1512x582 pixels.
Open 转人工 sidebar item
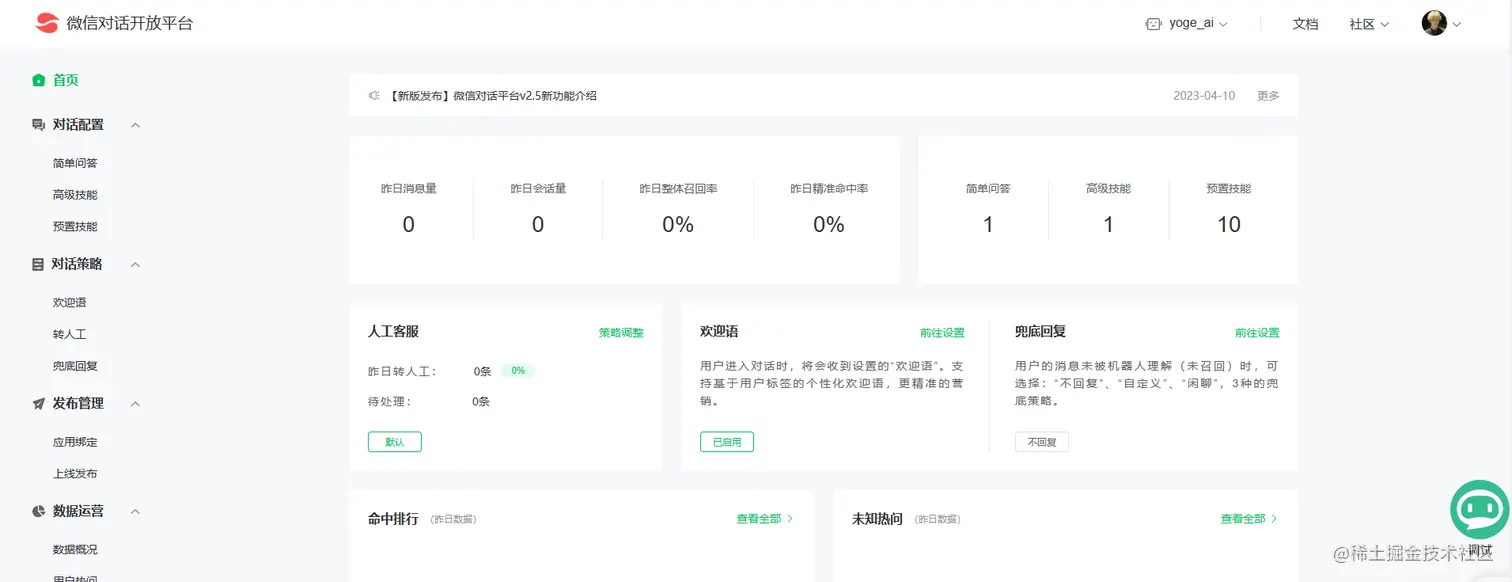[69, 334]
